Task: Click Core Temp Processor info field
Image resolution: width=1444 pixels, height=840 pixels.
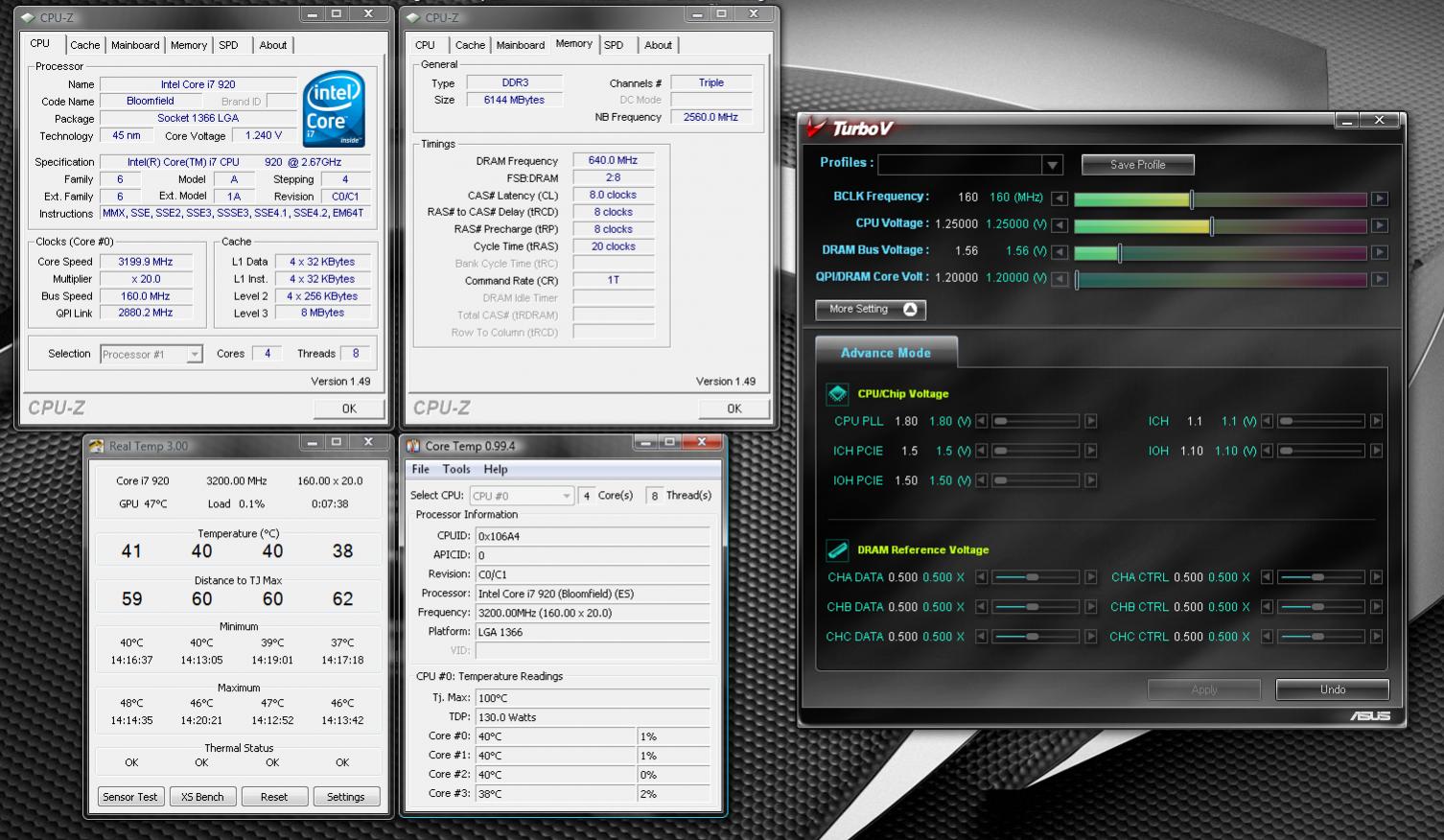Action: coord(593,594)
